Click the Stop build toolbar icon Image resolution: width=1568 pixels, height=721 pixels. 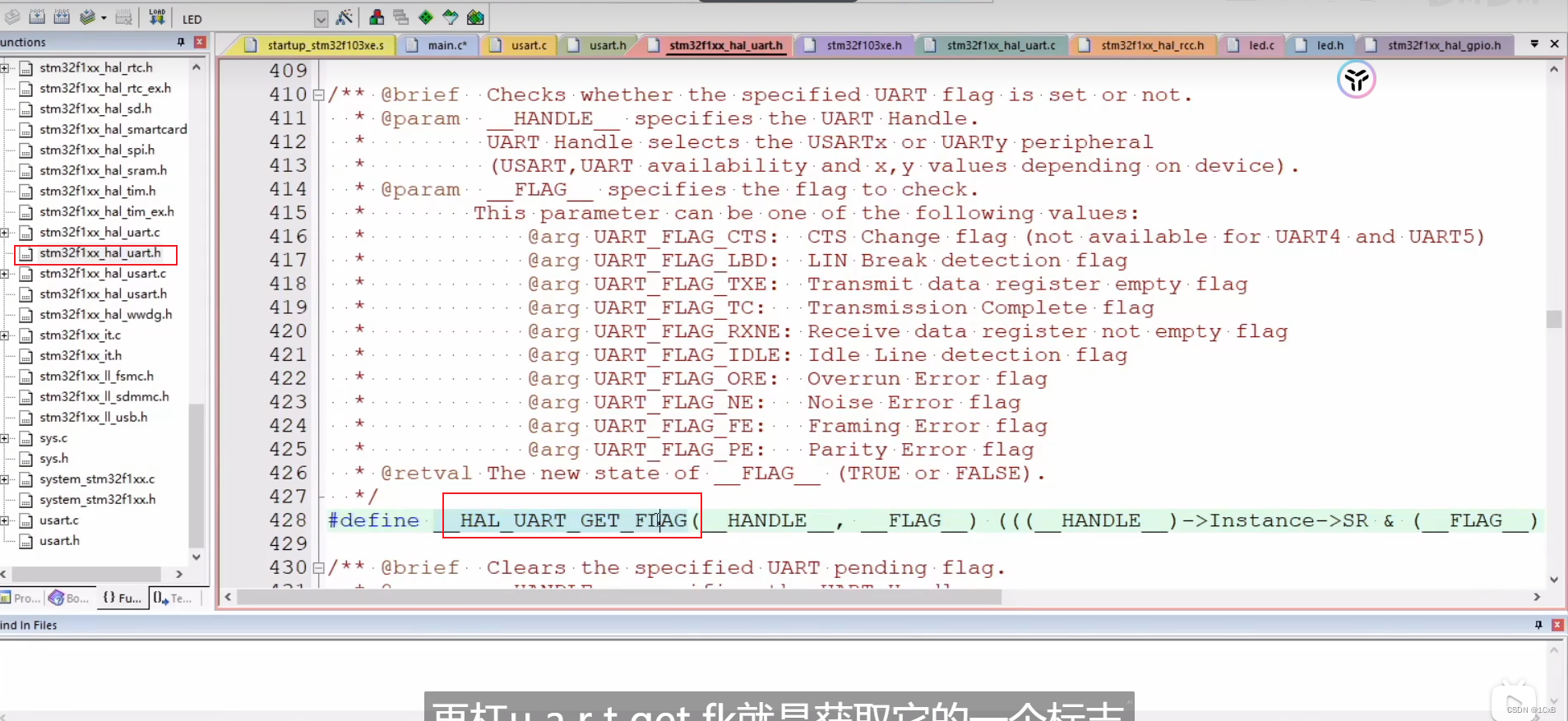coord(123,16)
